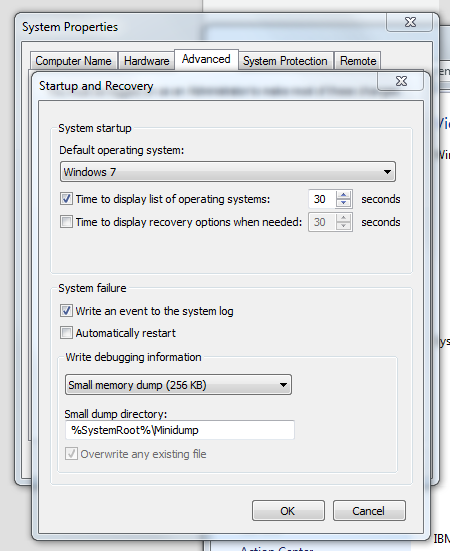
Task: Click the recovery options down arrow spinner
Action: click(x=344, y=226)
